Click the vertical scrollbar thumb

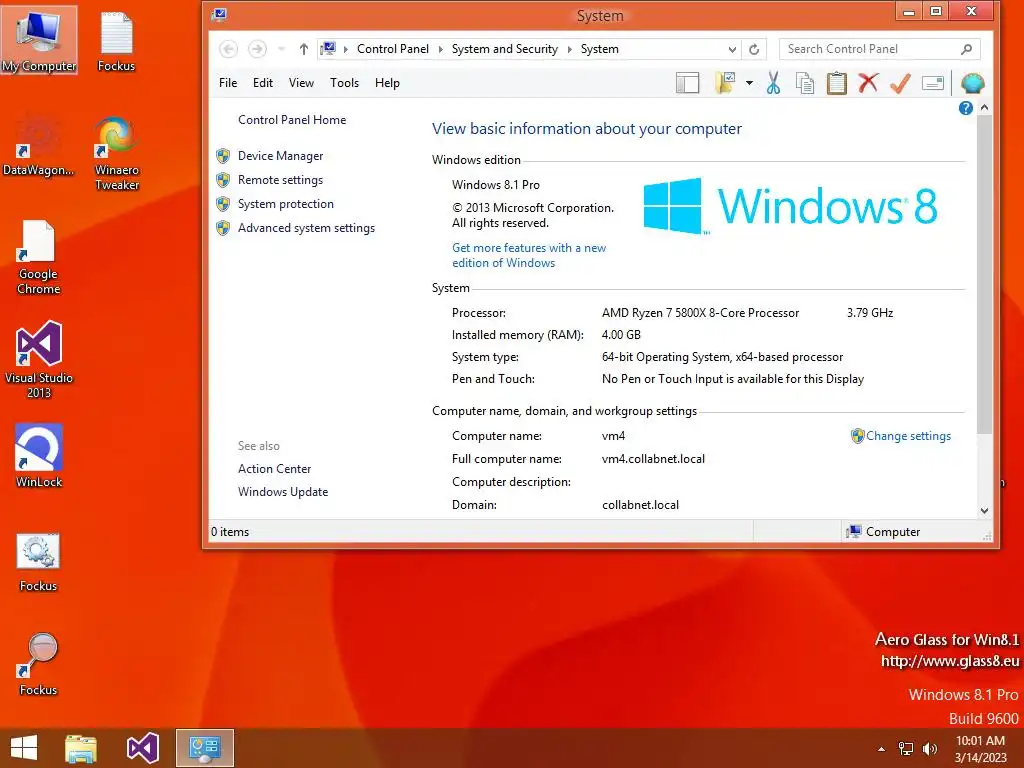click(x=984, y=274)
